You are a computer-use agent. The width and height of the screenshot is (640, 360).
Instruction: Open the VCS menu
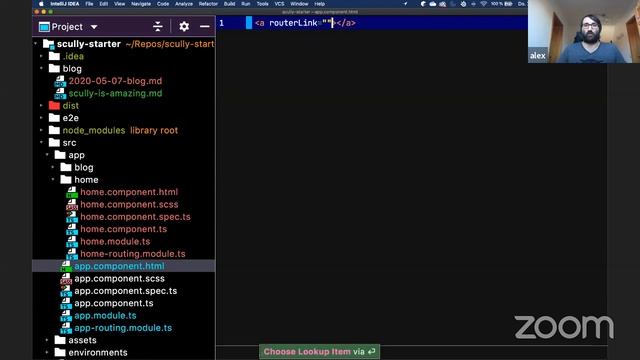pos(279,4)
